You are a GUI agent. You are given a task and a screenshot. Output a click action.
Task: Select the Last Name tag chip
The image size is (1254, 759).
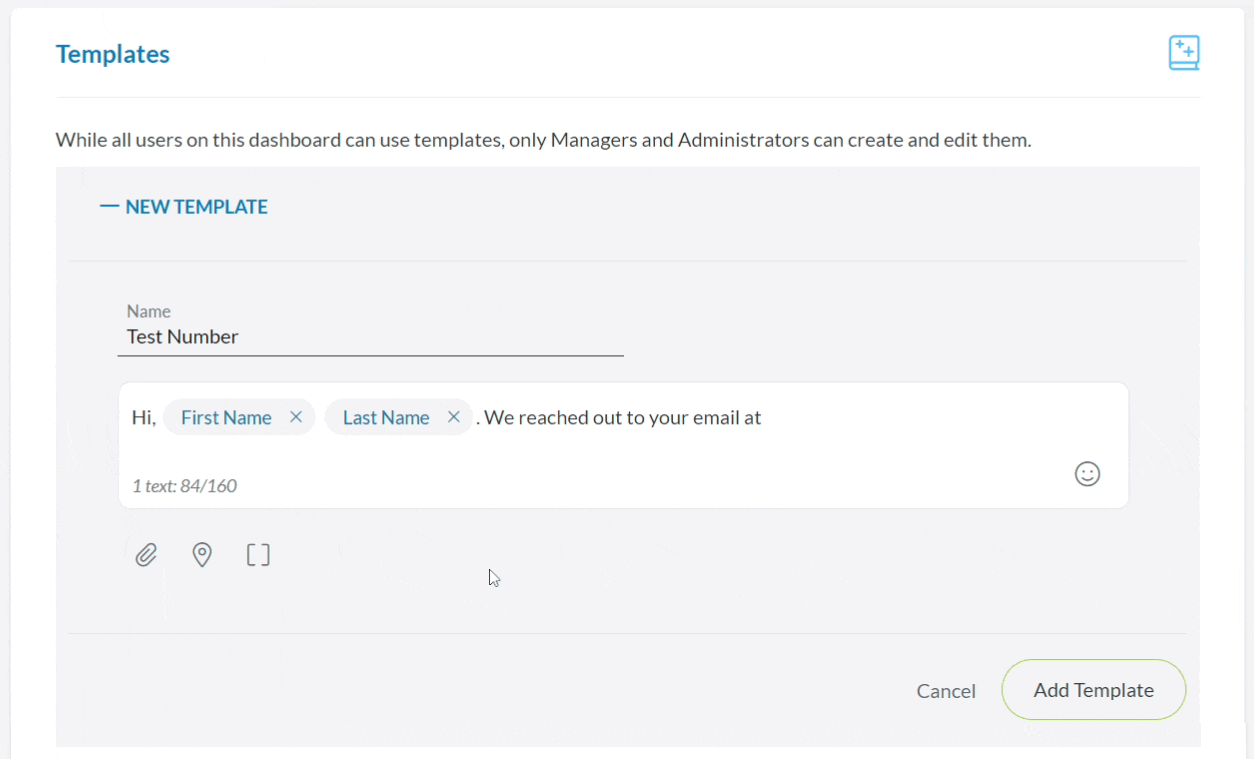click(386, 417)
